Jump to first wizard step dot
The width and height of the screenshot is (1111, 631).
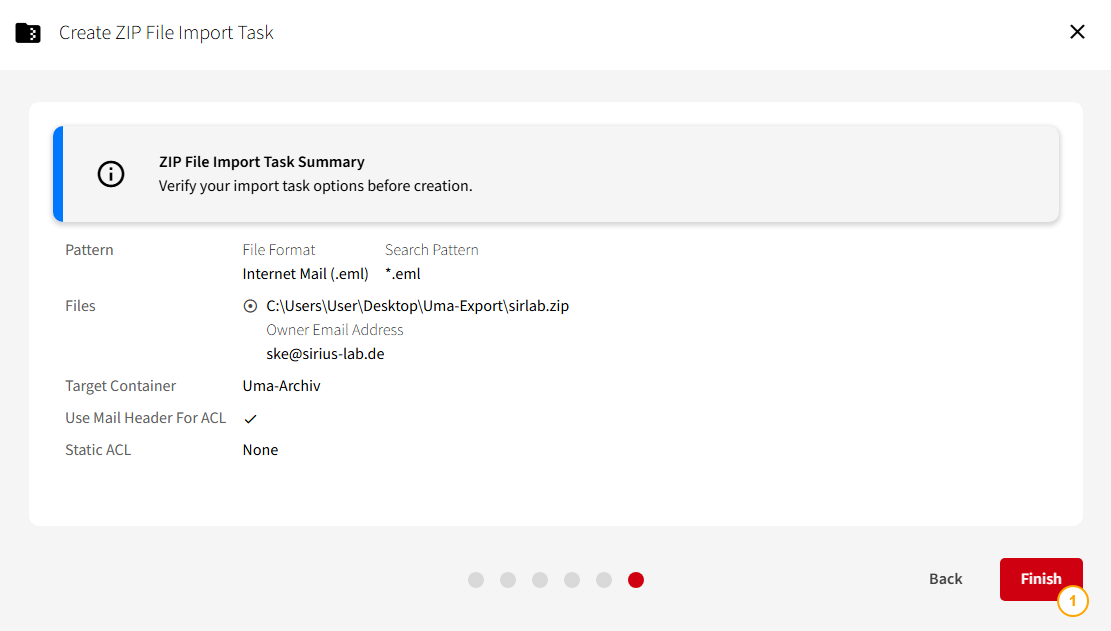pos(476,580)
